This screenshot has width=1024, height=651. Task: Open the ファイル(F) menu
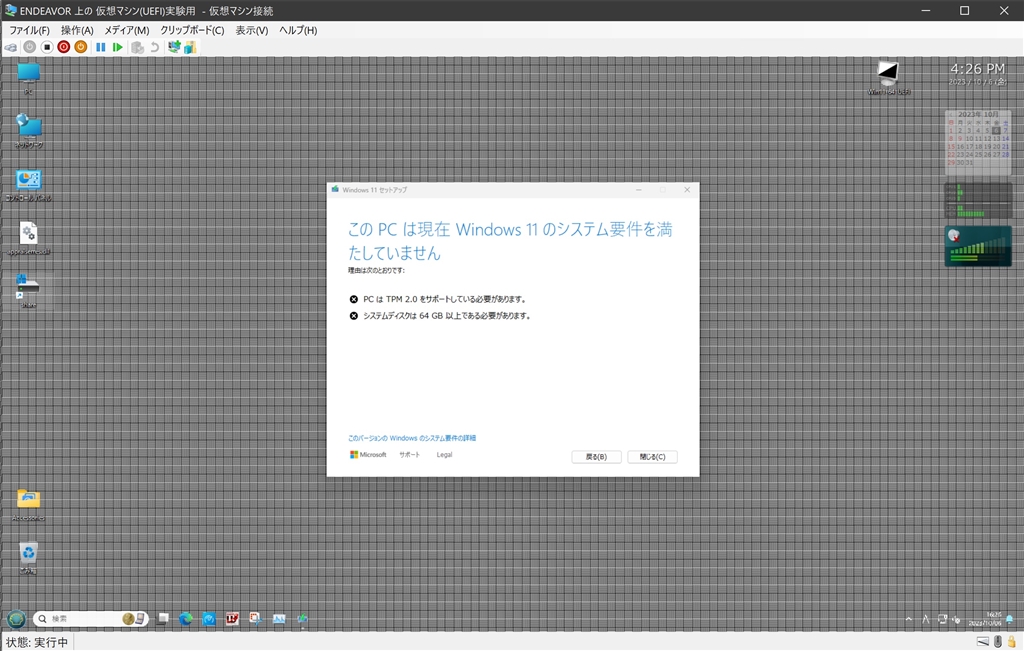[x=29, y=30]
